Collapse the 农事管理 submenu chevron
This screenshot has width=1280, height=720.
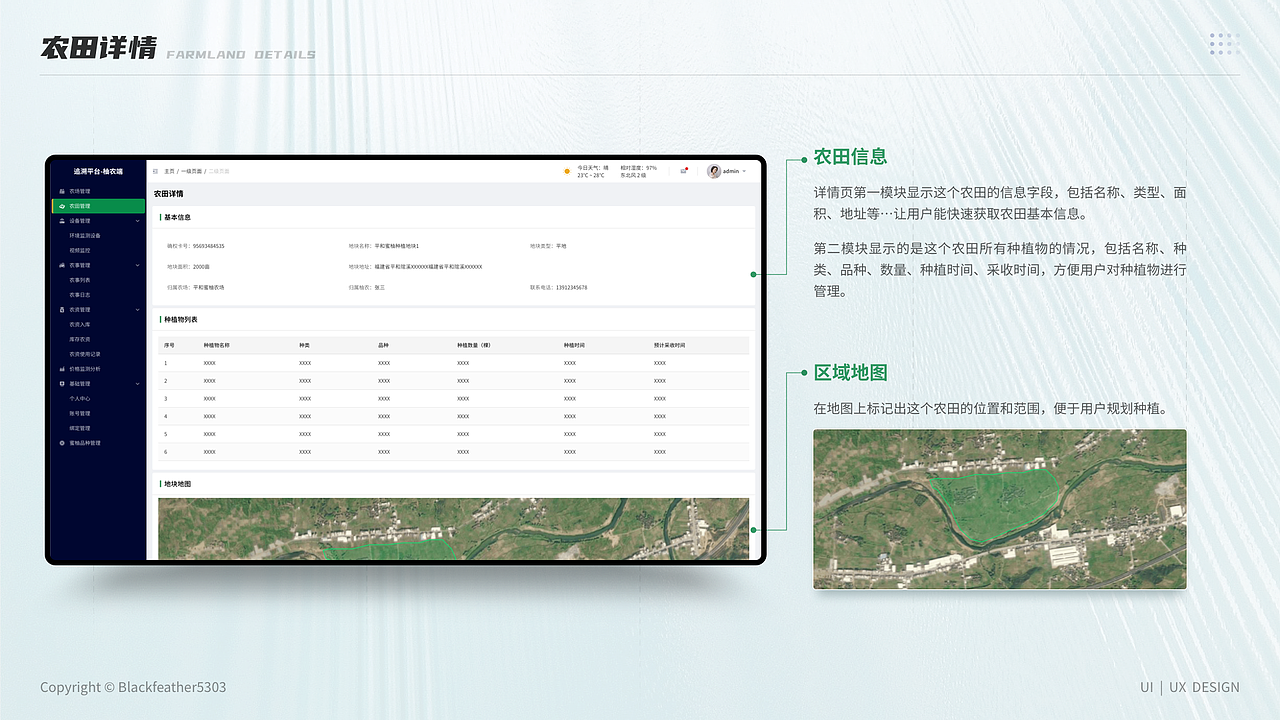(x=138, y=265)
